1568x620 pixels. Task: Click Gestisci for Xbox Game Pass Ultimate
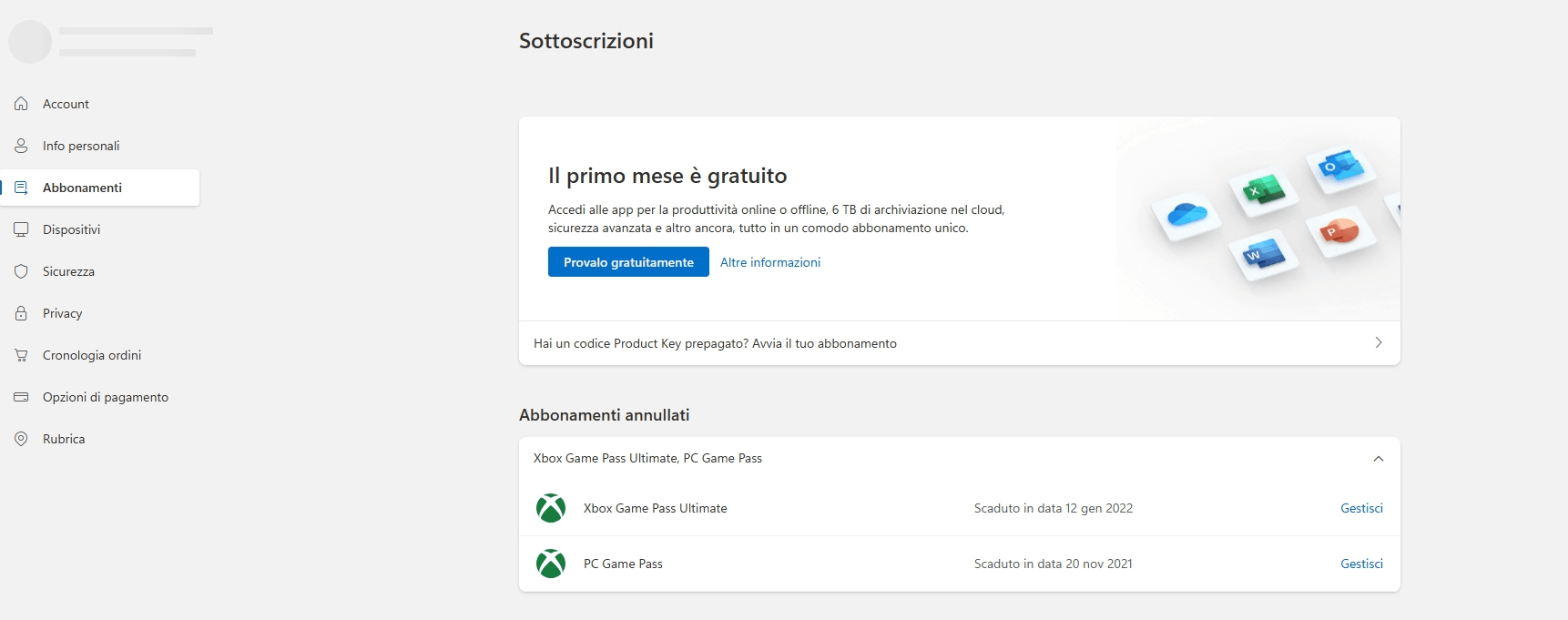[1361, 508]
